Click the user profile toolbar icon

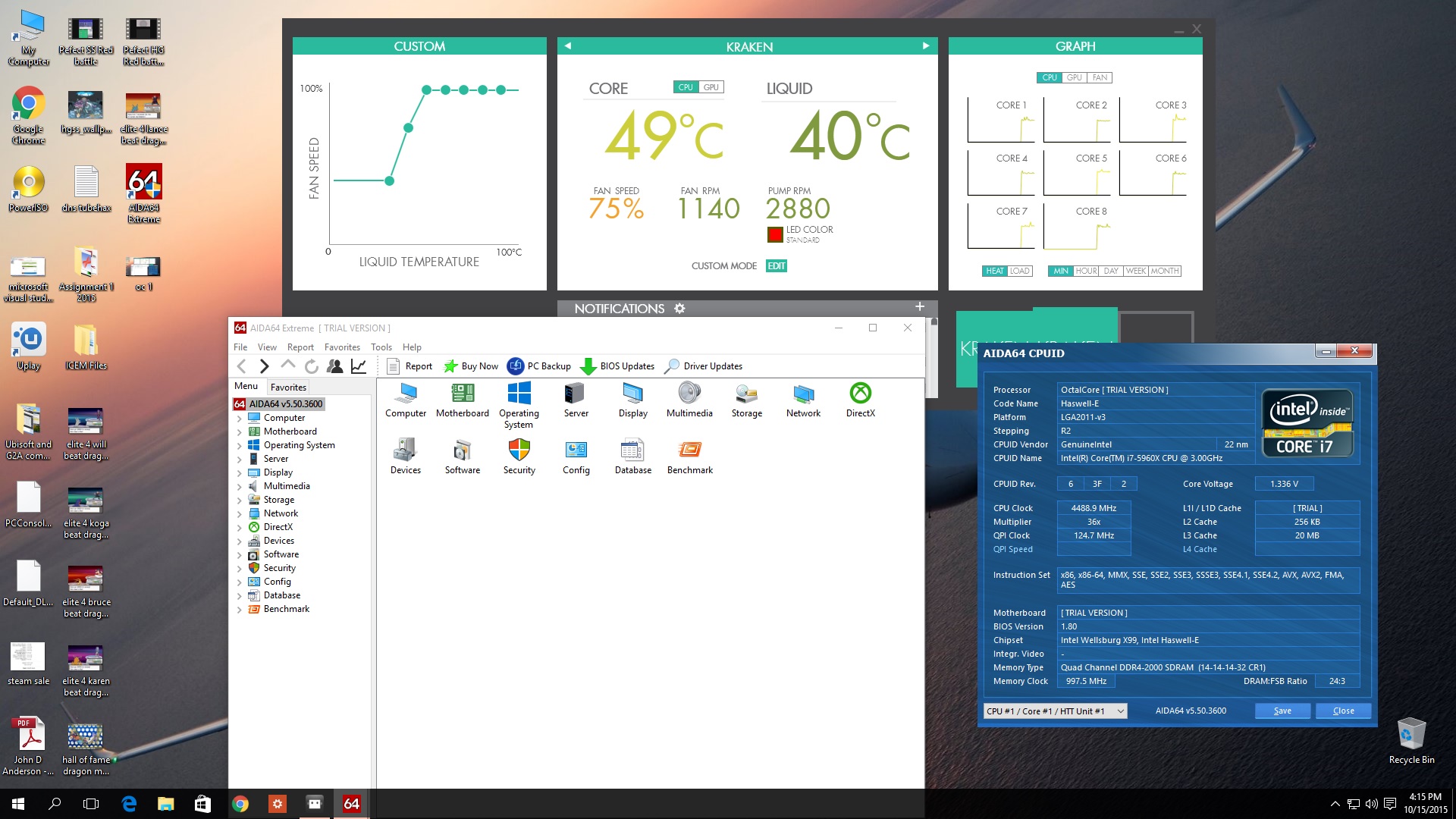pos(334,366)
